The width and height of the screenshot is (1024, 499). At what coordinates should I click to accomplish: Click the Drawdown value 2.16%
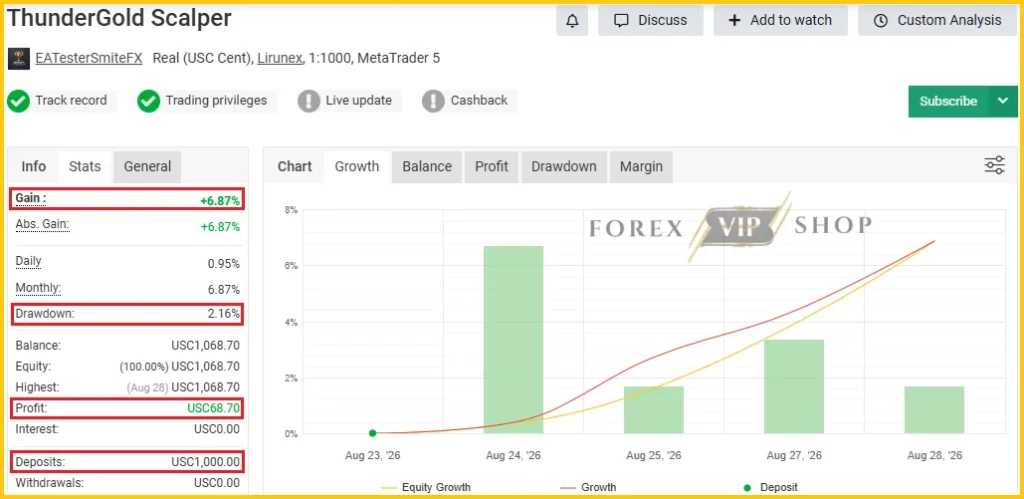pyautogui.click(x=223, y=314)
